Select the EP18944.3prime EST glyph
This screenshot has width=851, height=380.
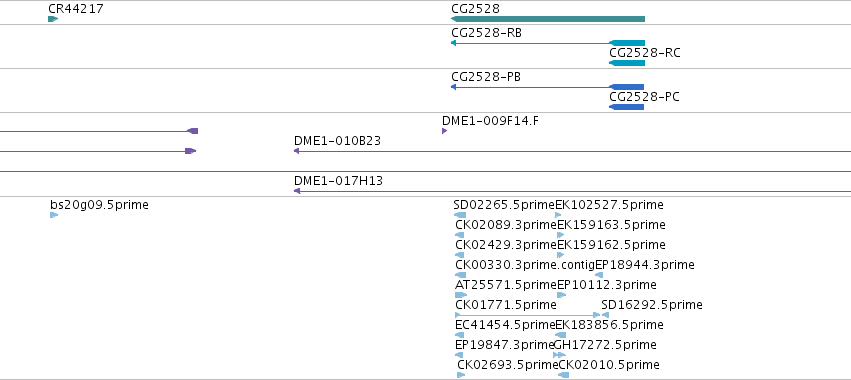coord(599,275)
